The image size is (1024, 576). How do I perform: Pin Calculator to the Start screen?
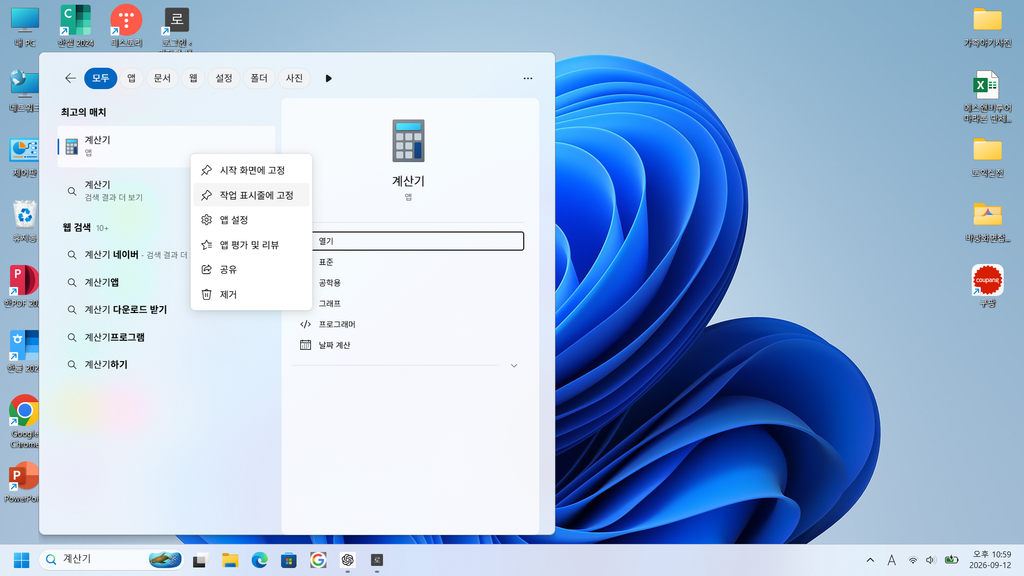tap(251, 170)
